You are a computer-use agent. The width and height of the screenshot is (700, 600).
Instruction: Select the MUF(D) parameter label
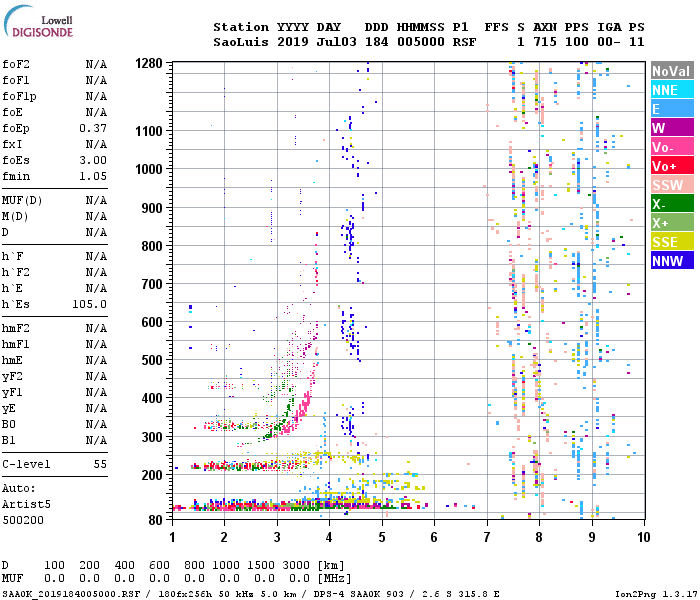22,200
